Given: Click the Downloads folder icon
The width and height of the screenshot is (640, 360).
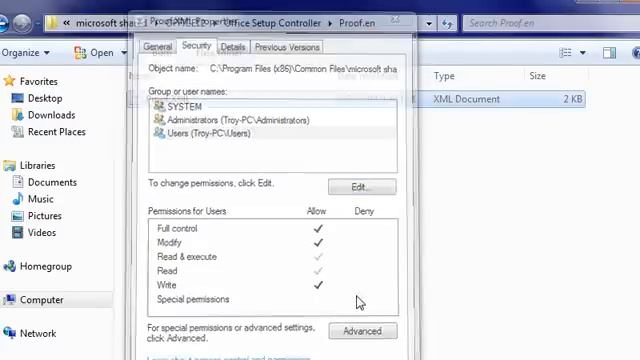Looking at the screenshot, I should point(18,115).
